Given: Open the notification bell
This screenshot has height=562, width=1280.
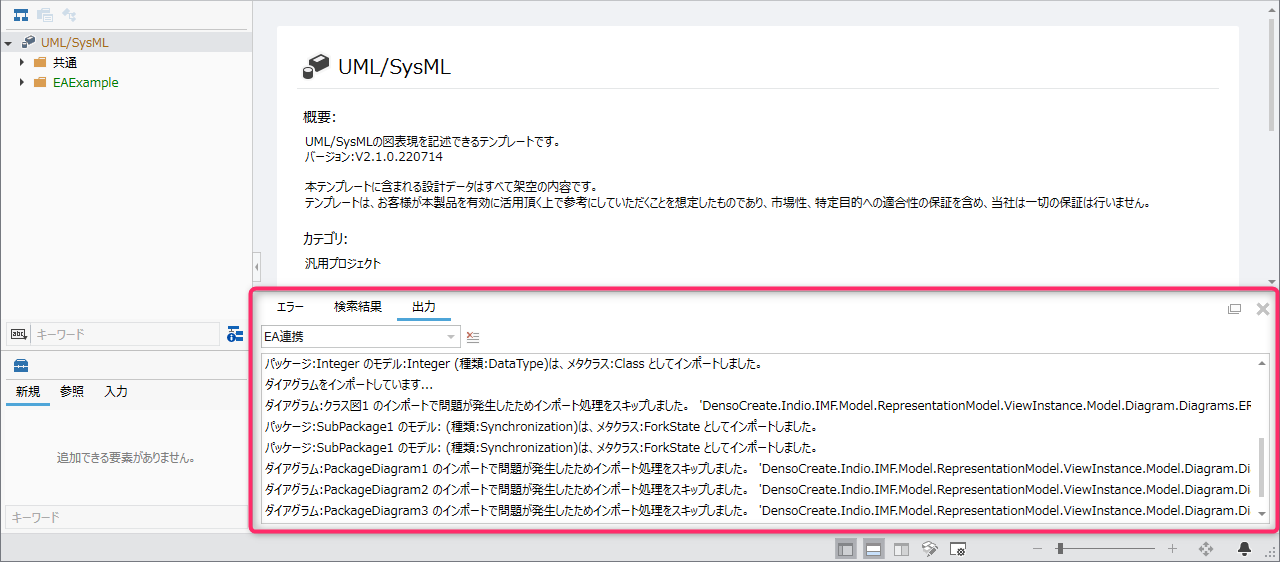Looking at the screenshot, I should click(1245, 549).
